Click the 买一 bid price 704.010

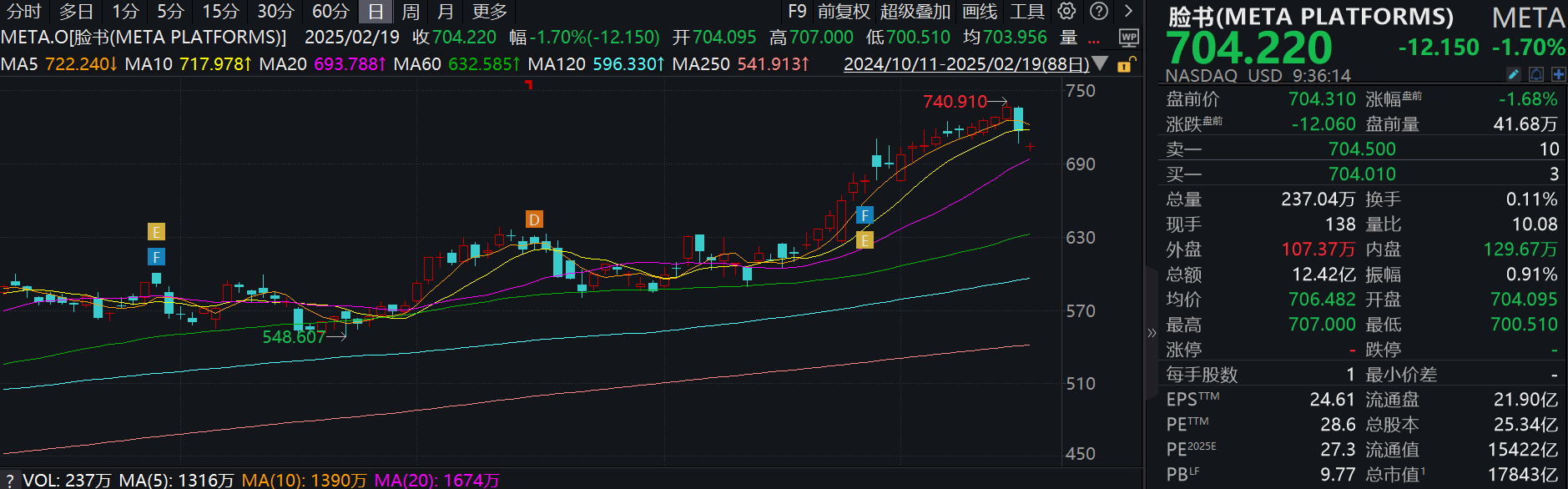tap(1362, 174)
